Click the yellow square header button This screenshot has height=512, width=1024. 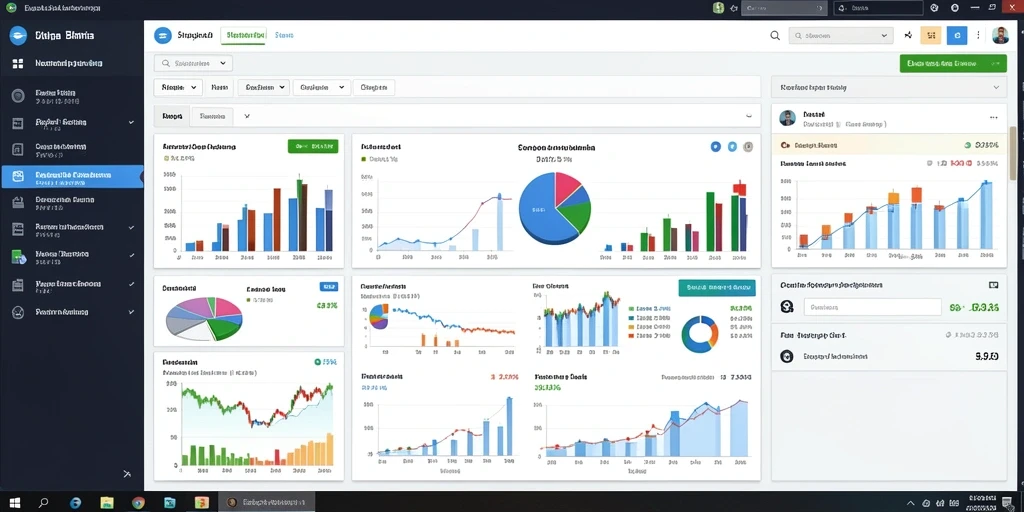click(x=931, y=35)
